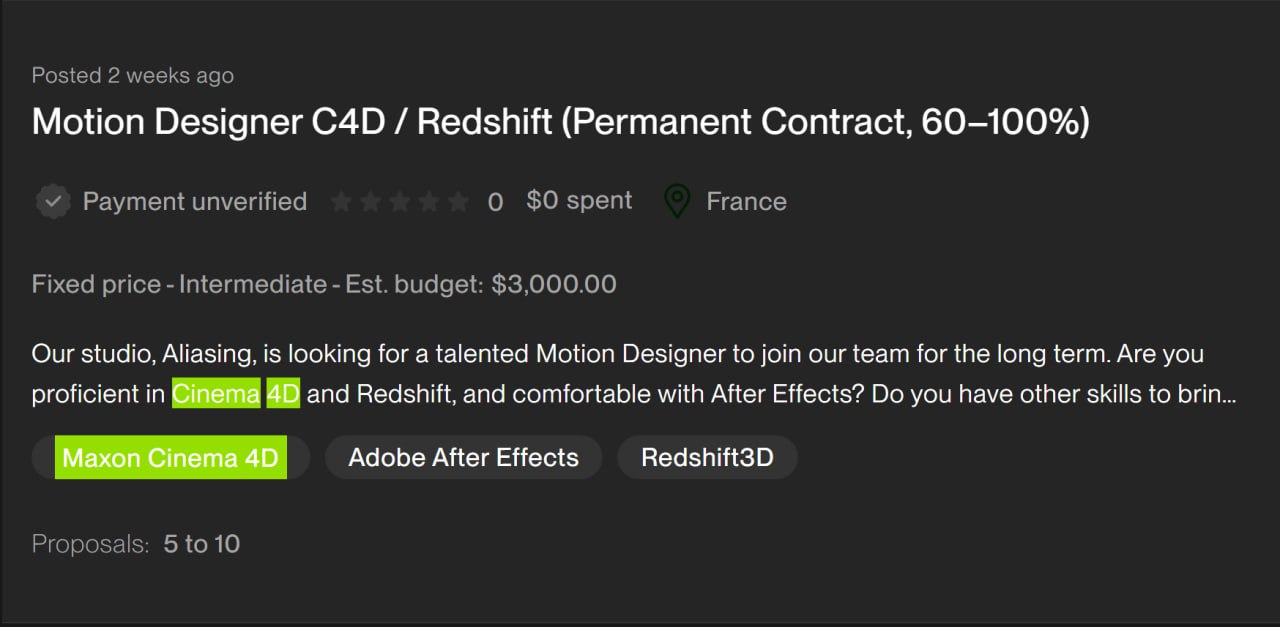Image resolution: width=1280 pixels, height=627 pixels.
Task: Select the Maxon Cinema 4D skill tag
Action: point(170,458)
